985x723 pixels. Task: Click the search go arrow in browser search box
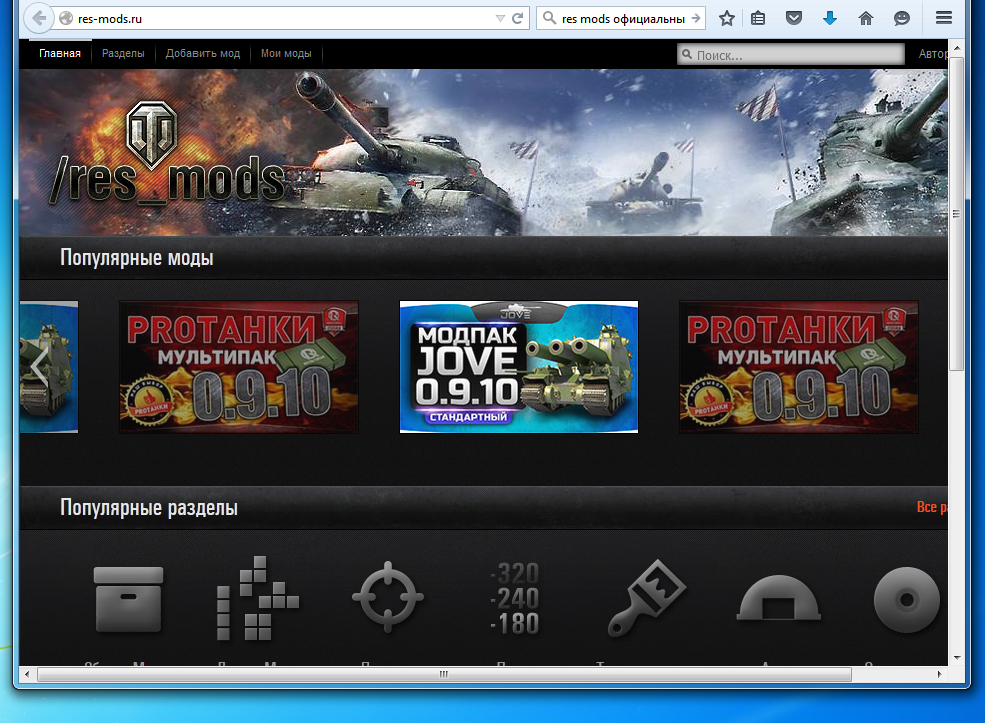(696, 19)
